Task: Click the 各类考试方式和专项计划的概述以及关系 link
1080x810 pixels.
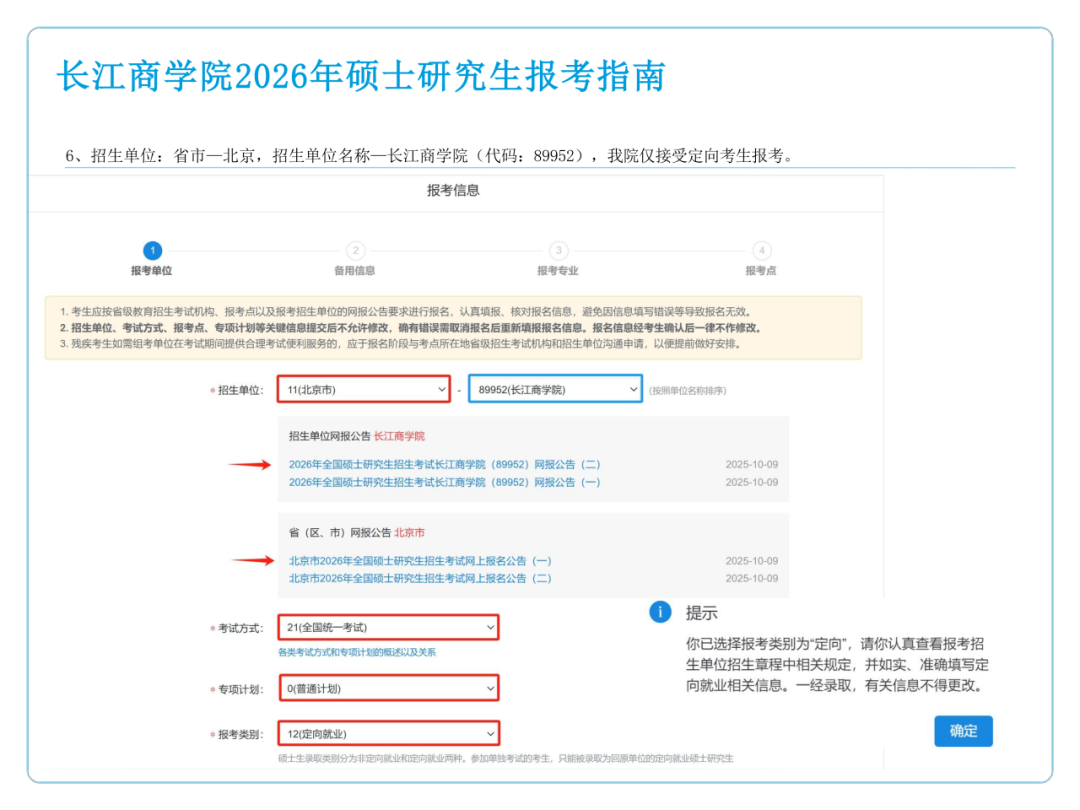Action: tap(357, 652)
